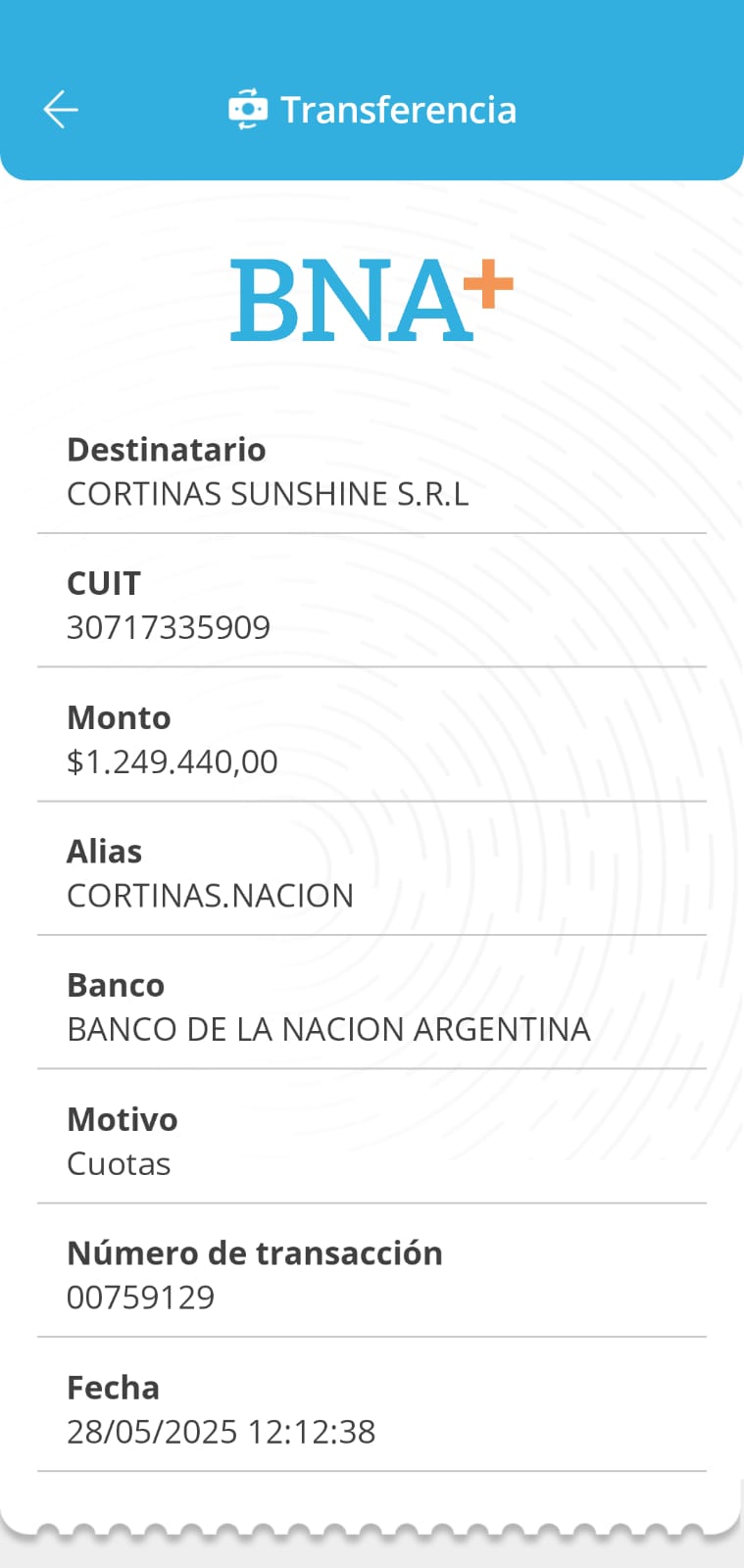Select recipient name CORTINAS SUNSHINE S.R.L
This screenshot has height=1568, width=744.
(268, 494)
